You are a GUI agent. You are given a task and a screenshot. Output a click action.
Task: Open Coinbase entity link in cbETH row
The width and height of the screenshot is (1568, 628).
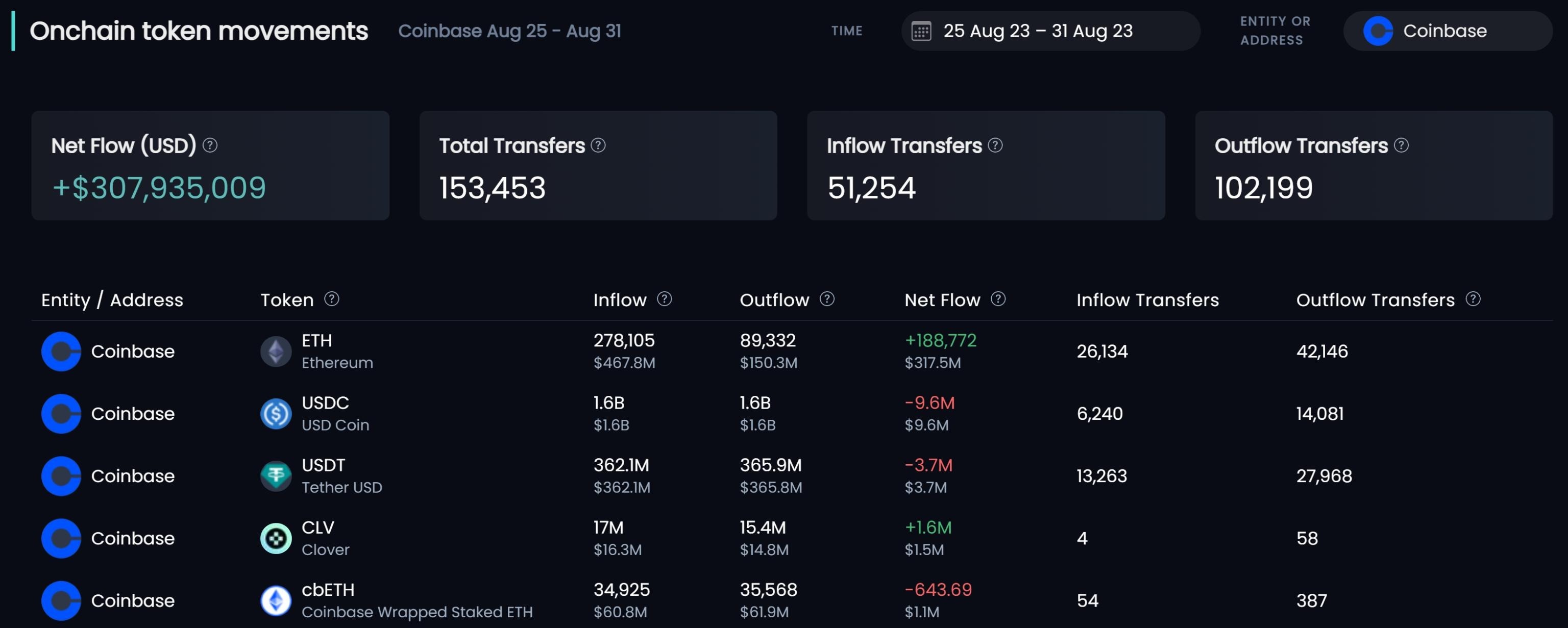point(133,600)
